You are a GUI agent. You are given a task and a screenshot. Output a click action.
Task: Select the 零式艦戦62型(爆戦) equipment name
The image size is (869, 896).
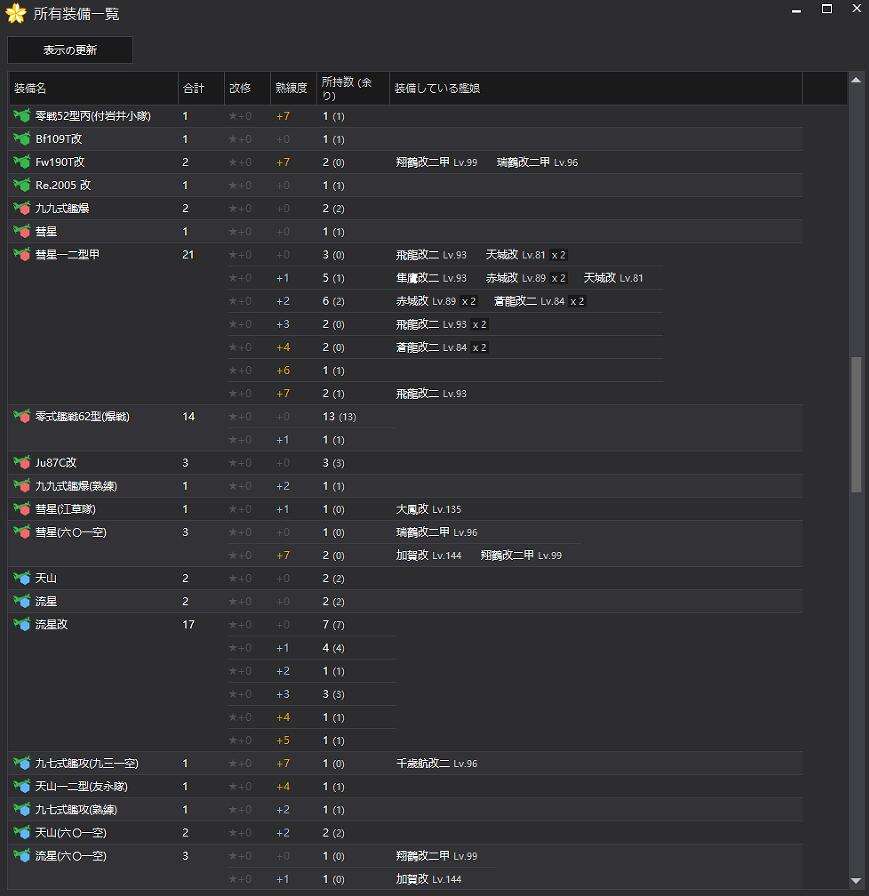point(82,417)
